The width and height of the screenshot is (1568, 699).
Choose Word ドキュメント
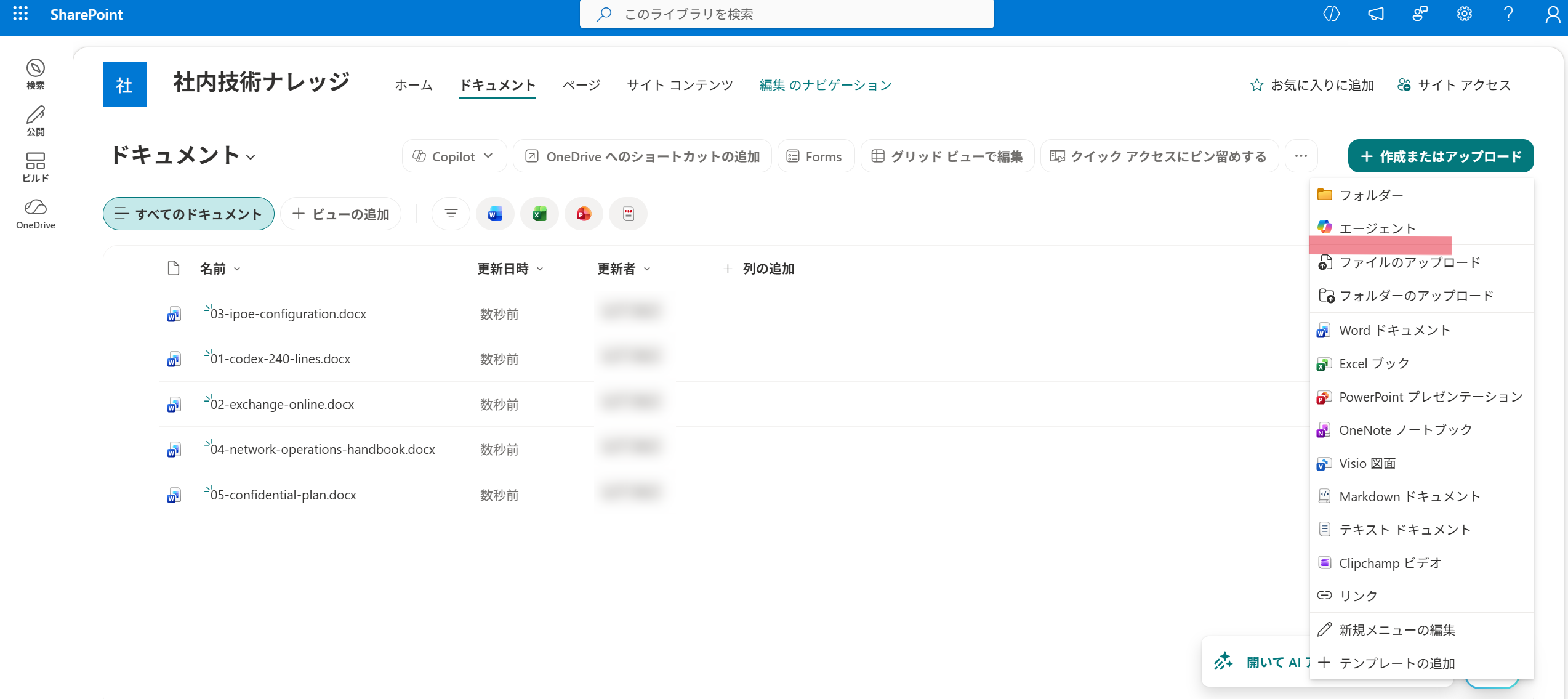coord(1421,331)
